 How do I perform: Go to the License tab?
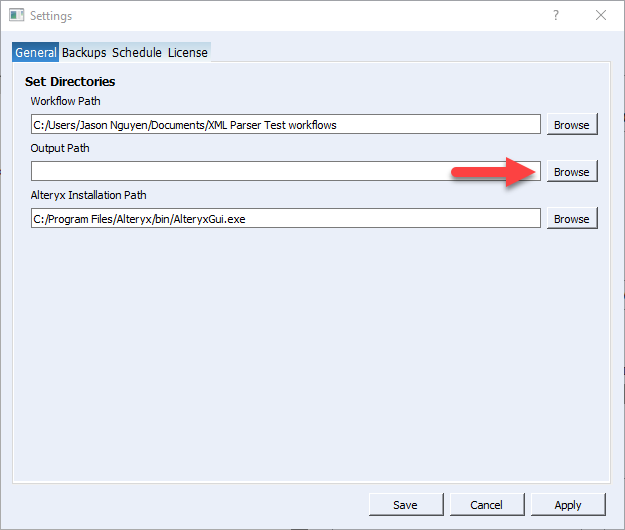pyautogui.click(x=188, y=52)
